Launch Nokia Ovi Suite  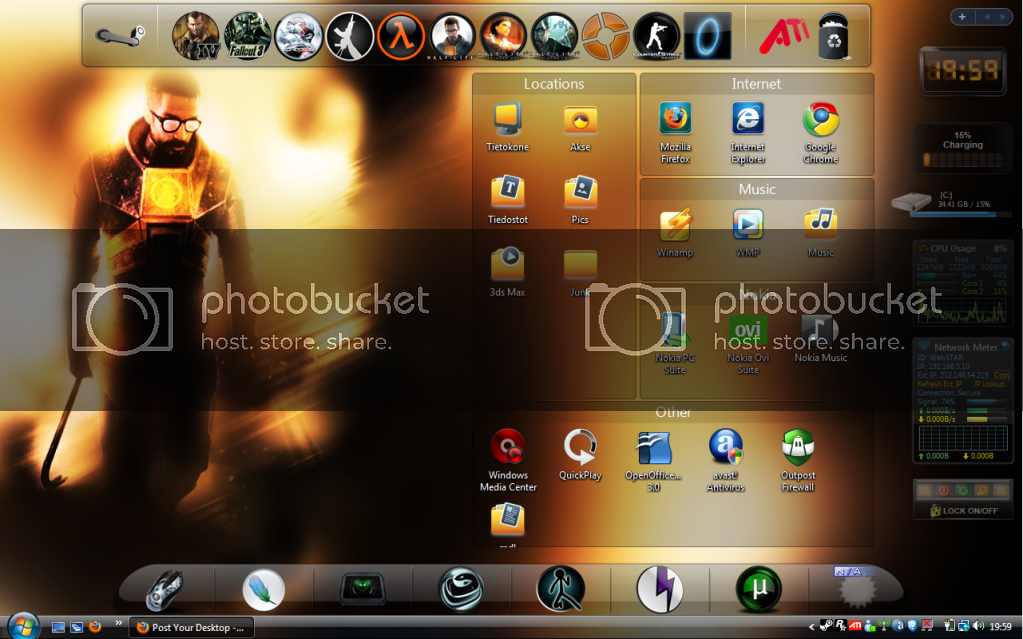point(748,345)
